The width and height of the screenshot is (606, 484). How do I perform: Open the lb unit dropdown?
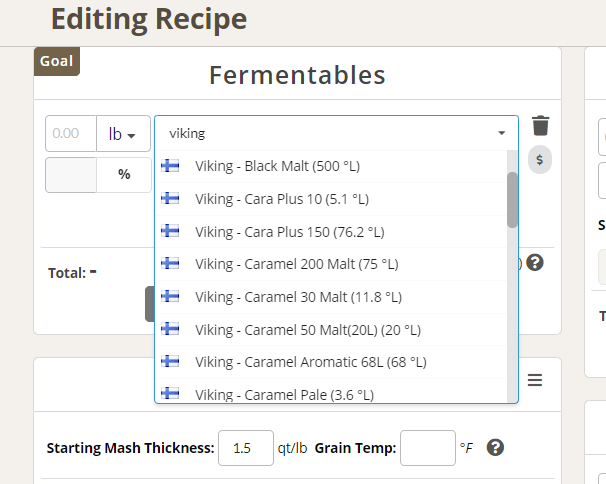tap(122, 133)
